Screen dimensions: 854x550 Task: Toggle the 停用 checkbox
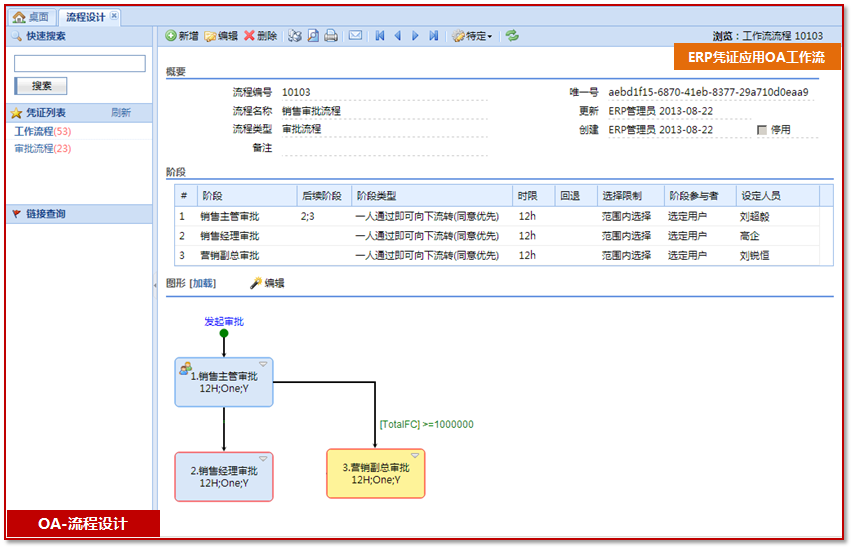[762, 130]
